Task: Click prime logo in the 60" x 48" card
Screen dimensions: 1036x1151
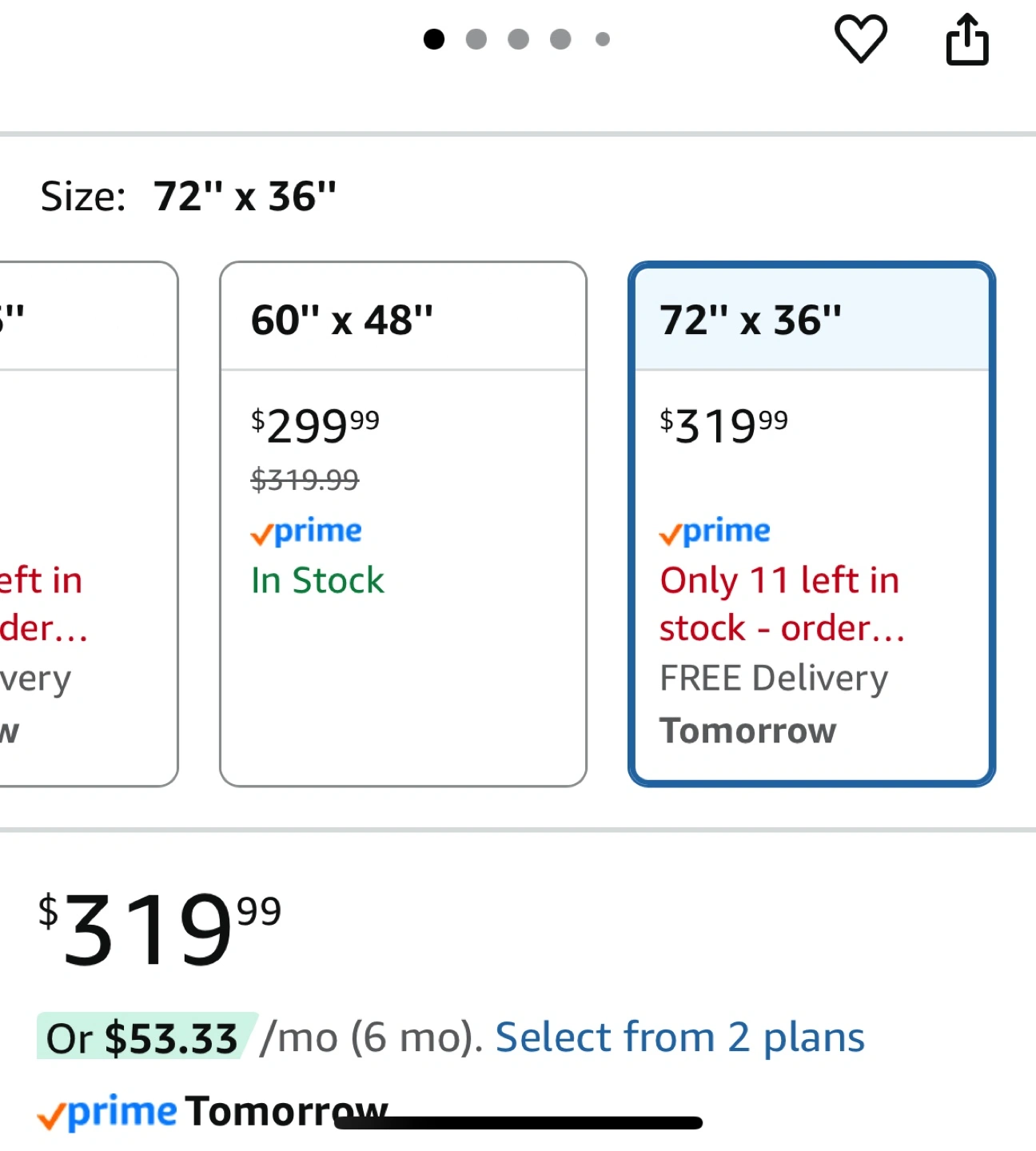Action: pyautogui.click(x=306, y=532)
